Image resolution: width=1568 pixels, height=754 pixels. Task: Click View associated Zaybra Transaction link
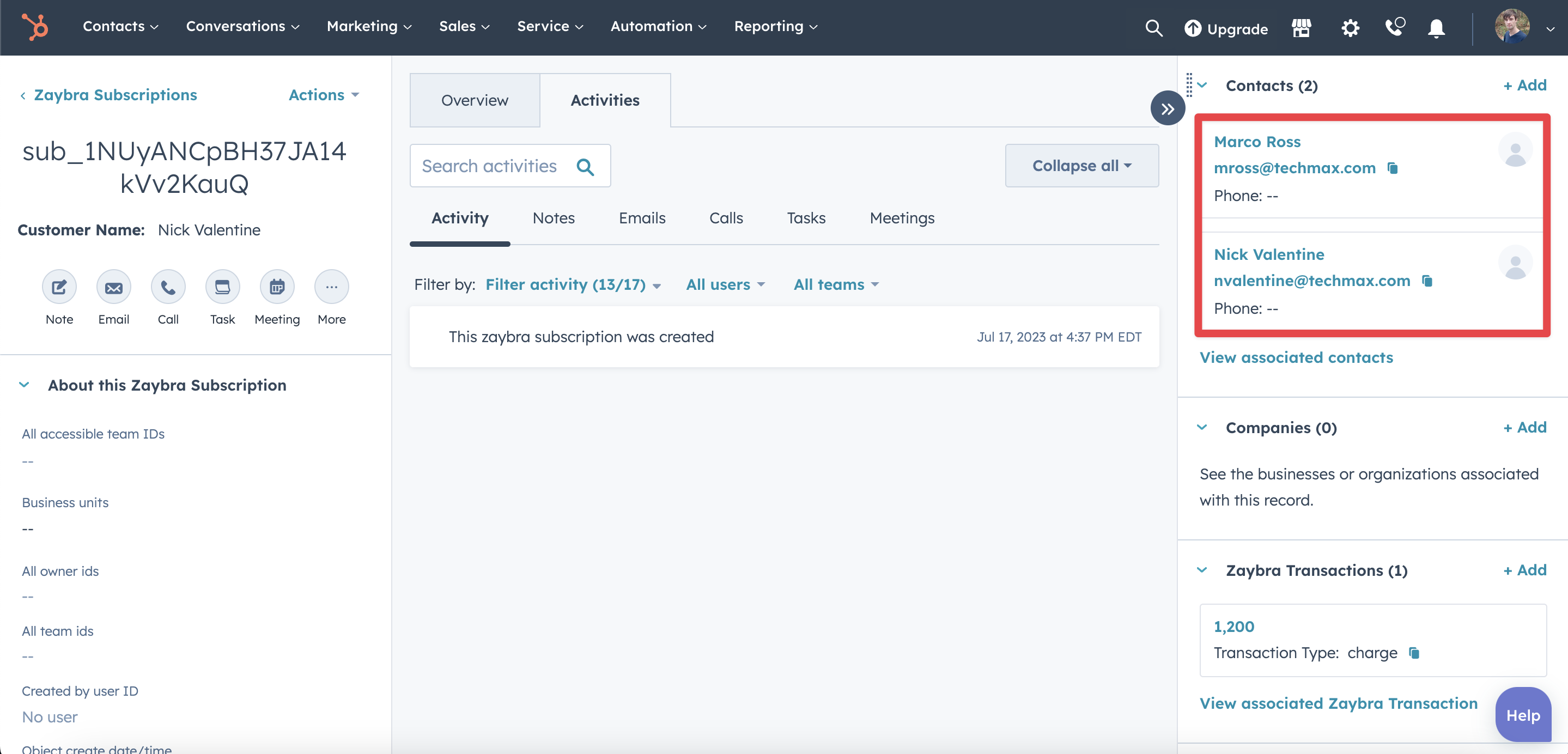[x=1338, y=703]
